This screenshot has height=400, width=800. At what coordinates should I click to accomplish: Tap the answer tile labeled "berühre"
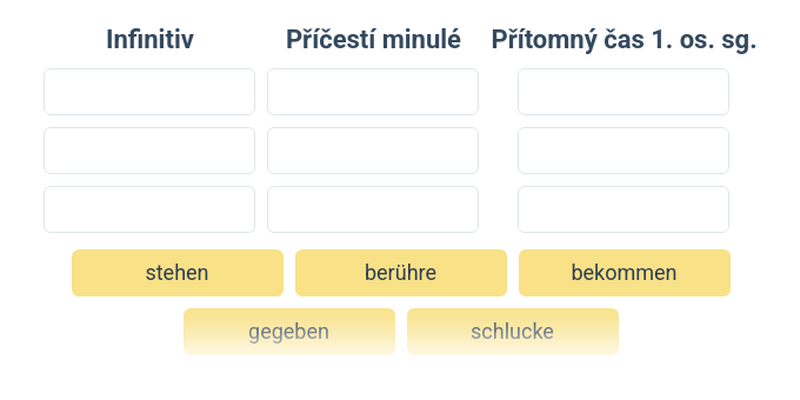coord(400,273)
